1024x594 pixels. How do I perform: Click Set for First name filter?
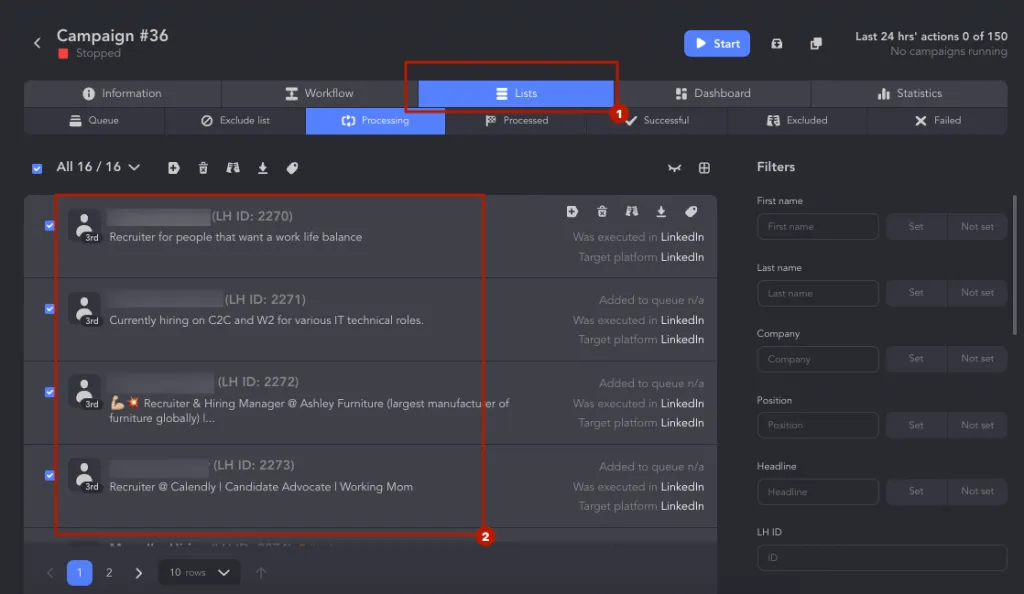click(916, 227)
